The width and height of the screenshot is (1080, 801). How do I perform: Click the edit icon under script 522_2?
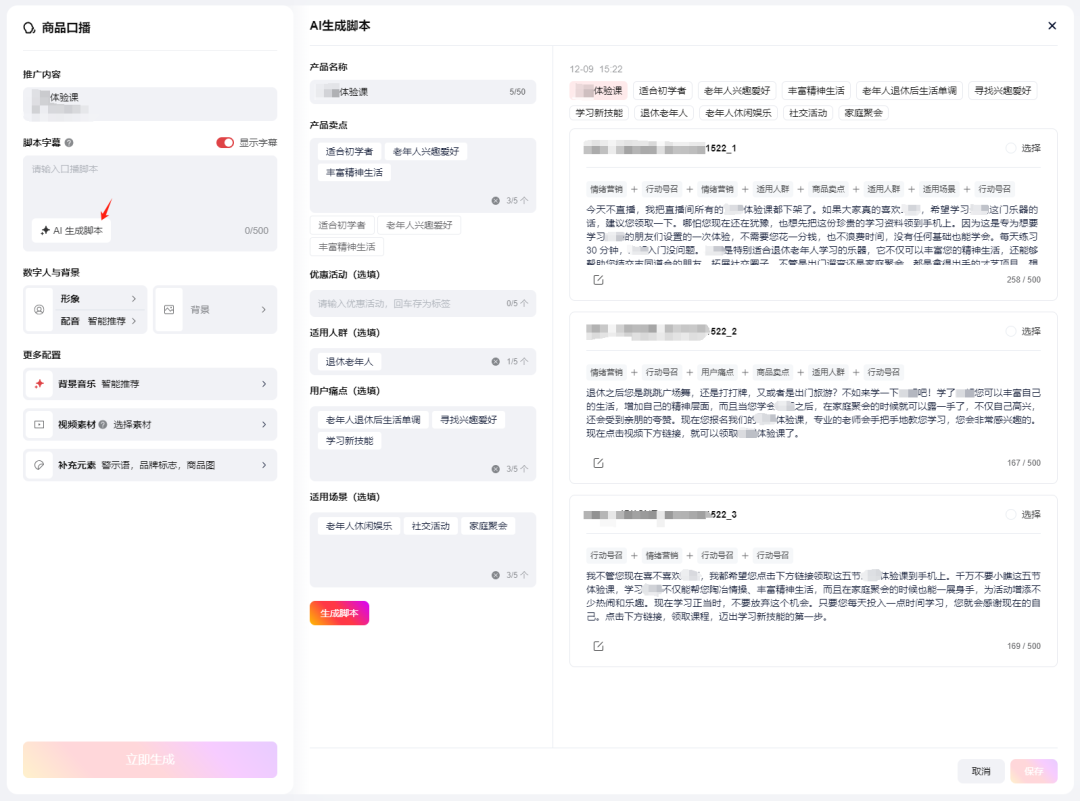tap(598, 463)
